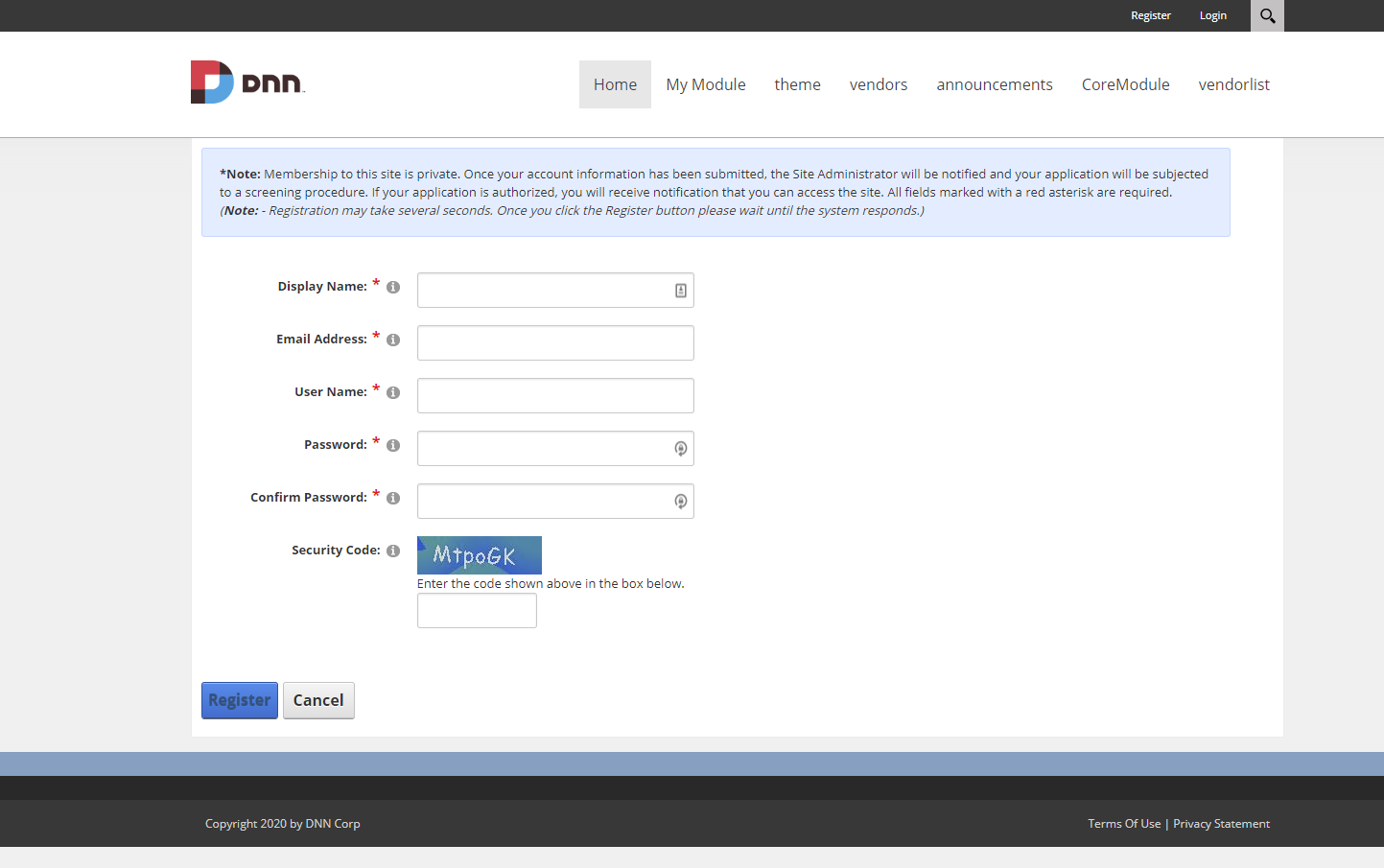
Task: Go to the vendorlist page
Action: click(x=1233, y=83)
